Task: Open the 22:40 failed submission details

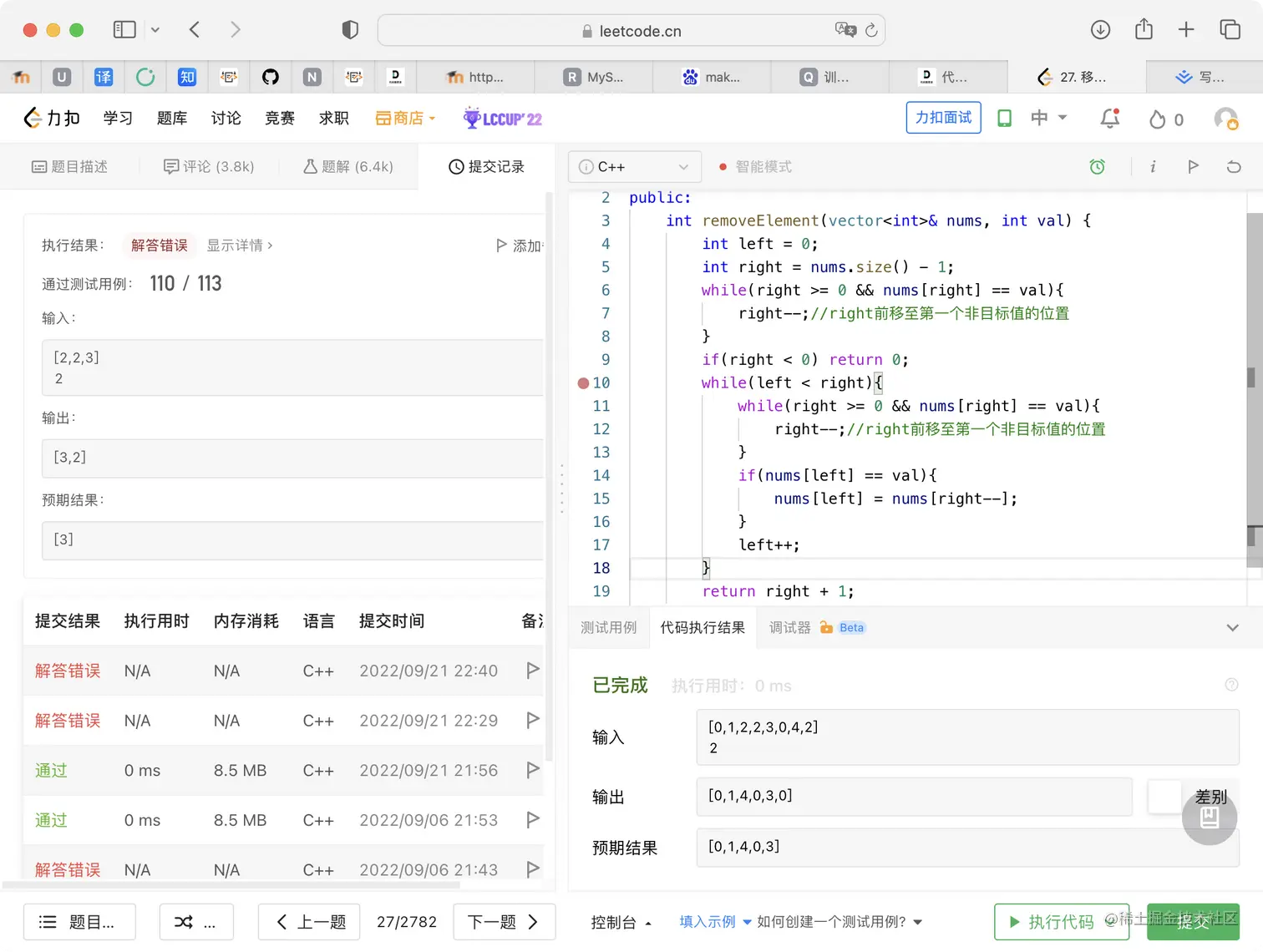Action: (x=68, y=671)
